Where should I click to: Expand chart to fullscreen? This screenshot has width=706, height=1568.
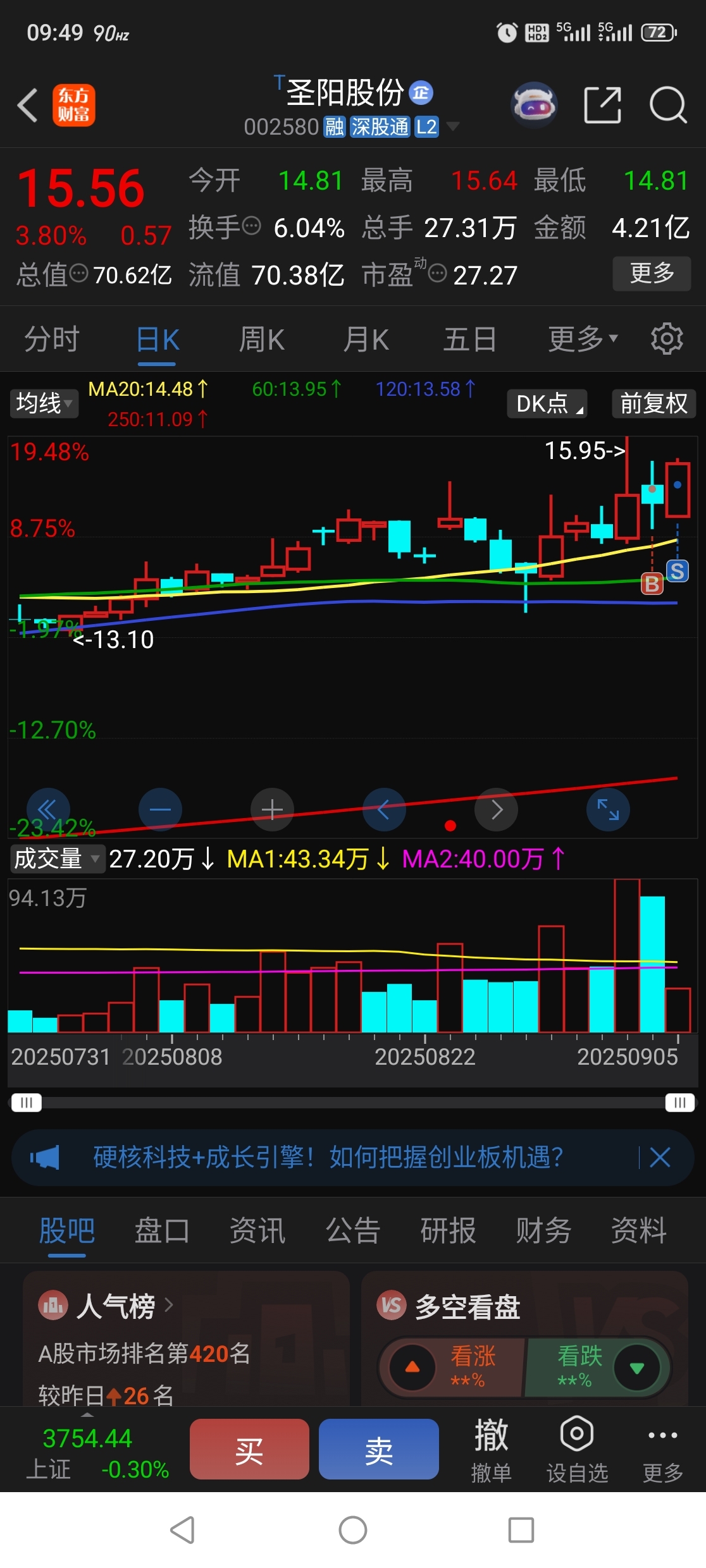(x=608, y=809)
